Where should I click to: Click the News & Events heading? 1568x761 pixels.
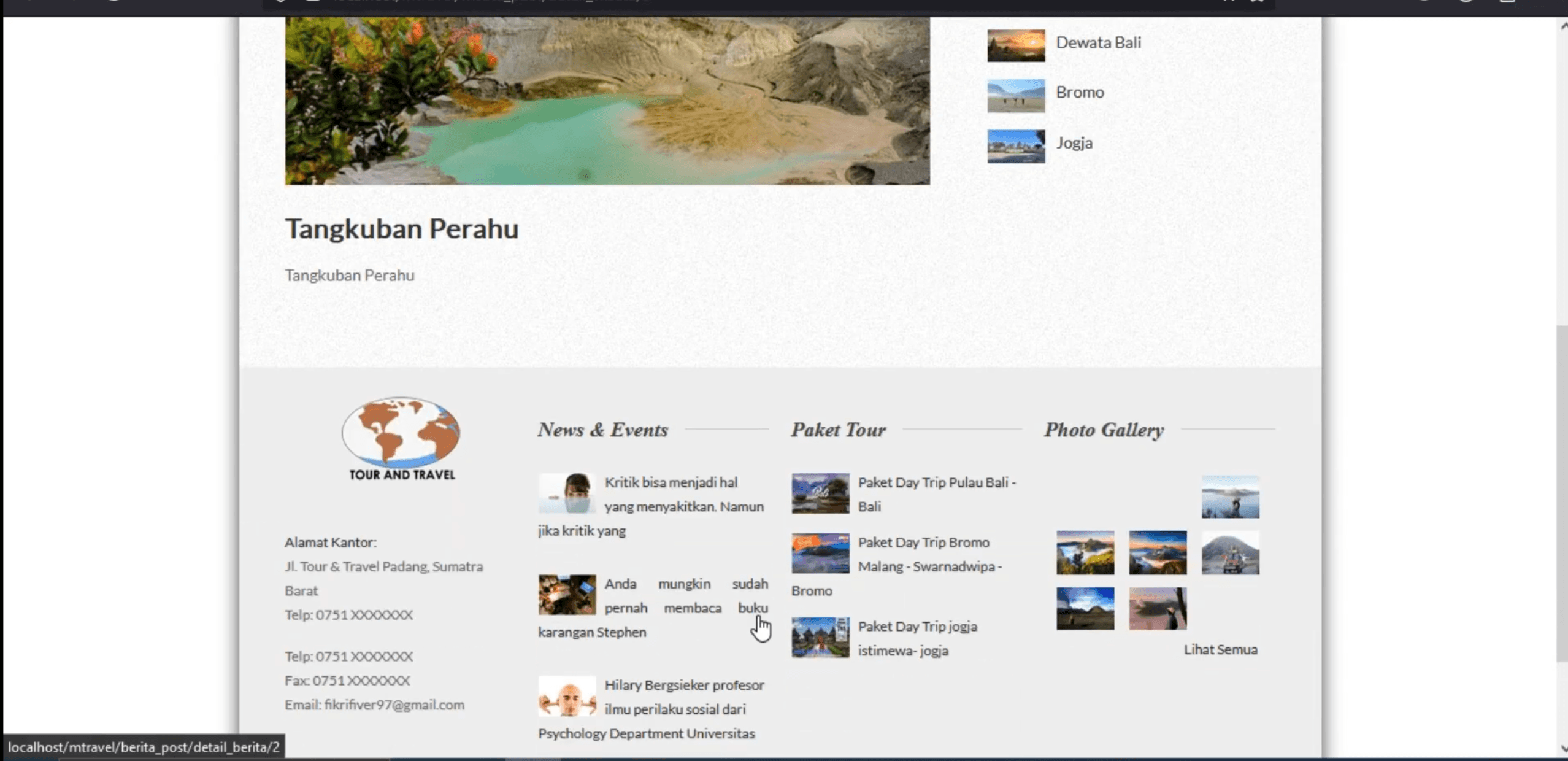point(603,430)
